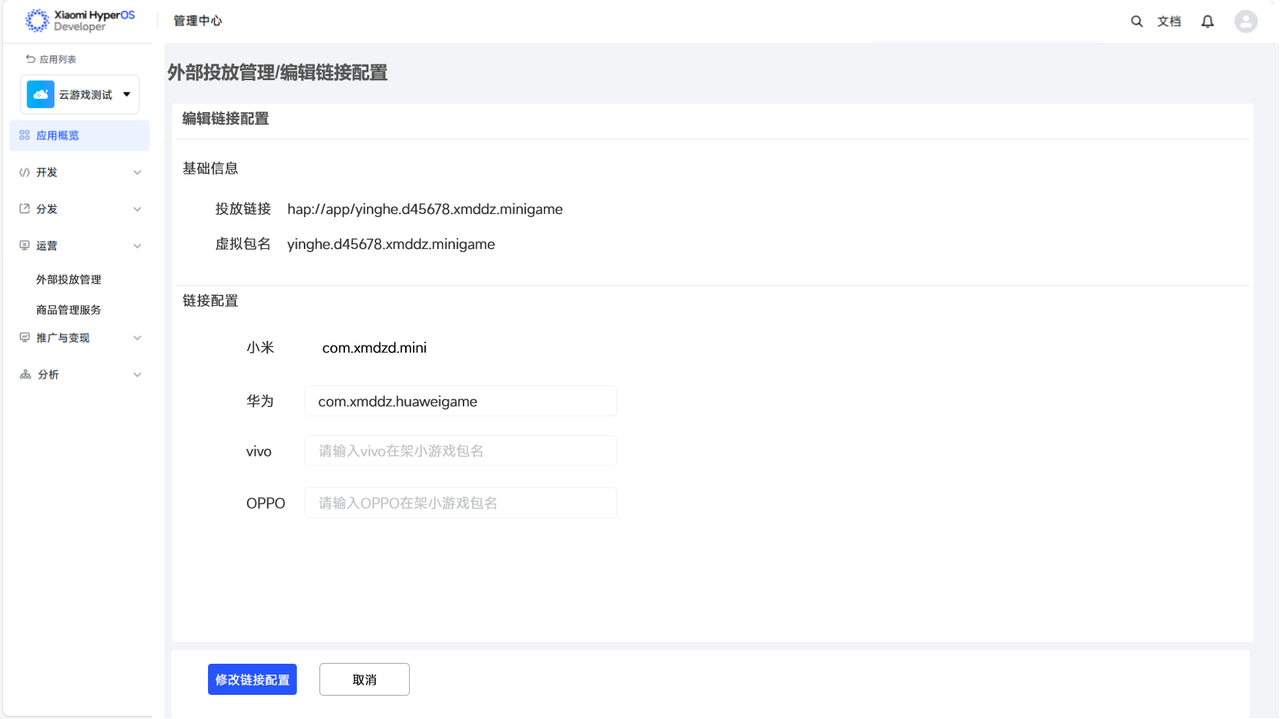This screenshot has width=1280, height=719.
Task: Expand the 分析 menu chevron
Action: point(137,375)
